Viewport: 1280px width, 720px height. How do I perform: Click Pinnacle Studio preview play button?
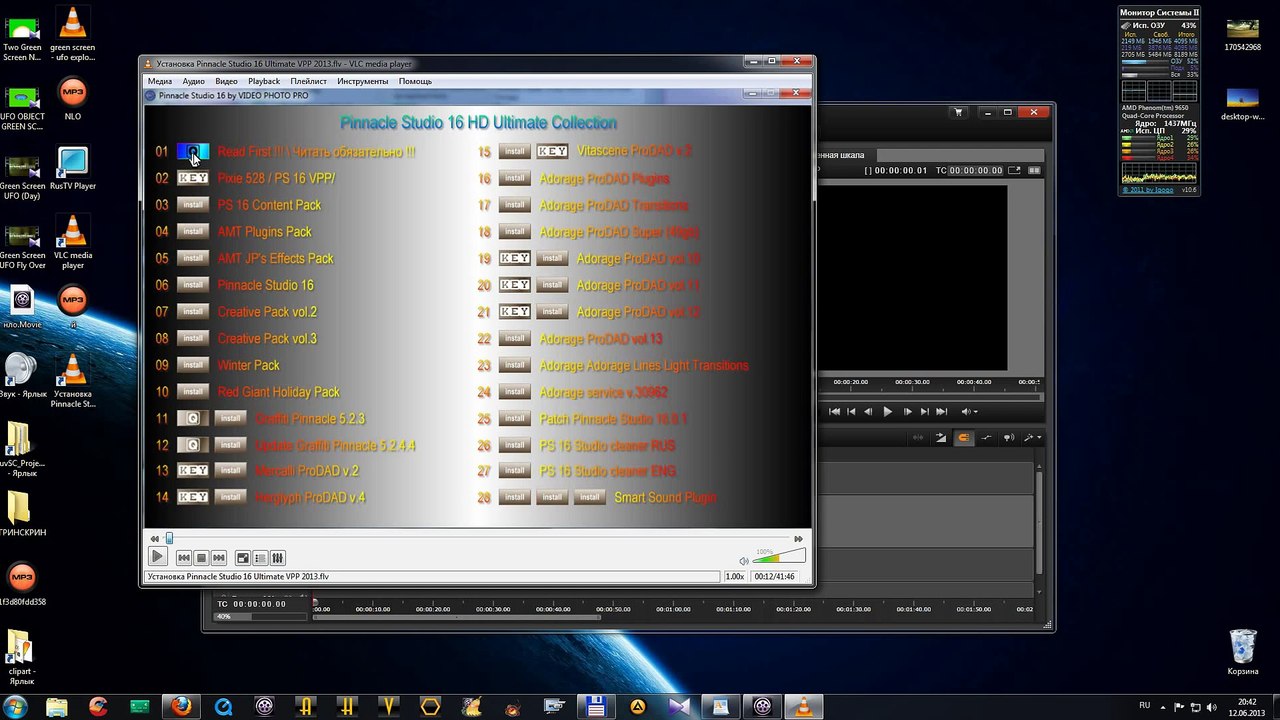tap(887, 411)
